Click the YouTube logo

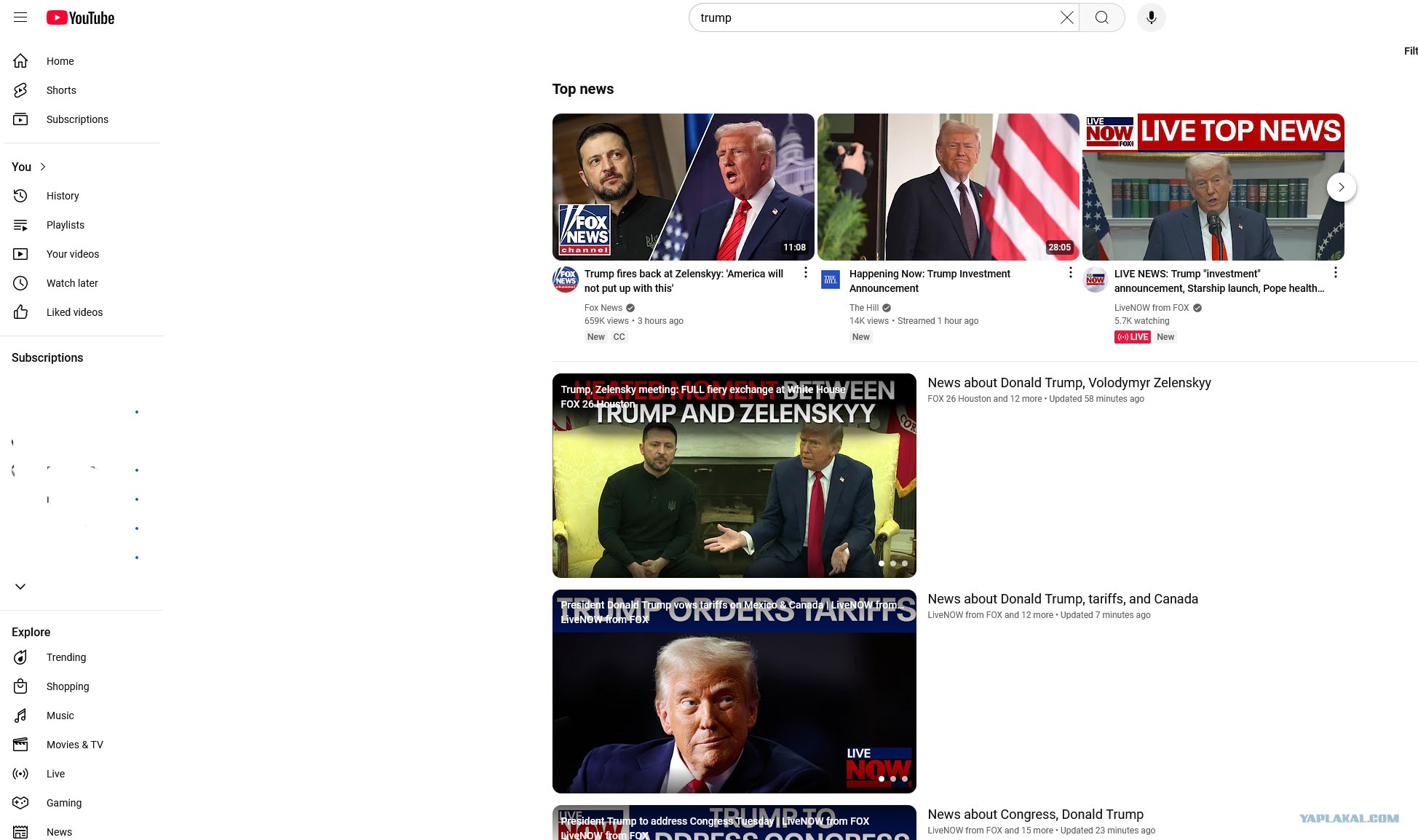point(81,17)
